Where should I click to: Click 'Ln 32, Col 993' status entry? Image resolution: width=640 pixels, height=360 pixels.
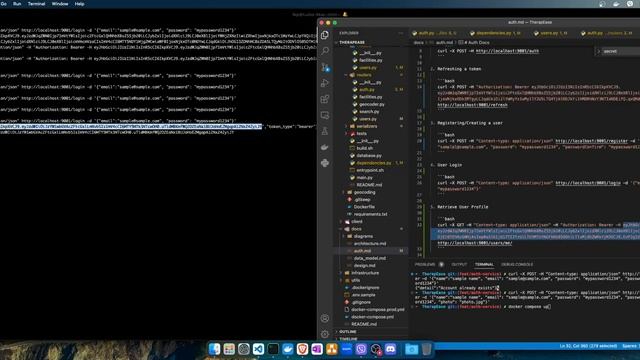588,346
